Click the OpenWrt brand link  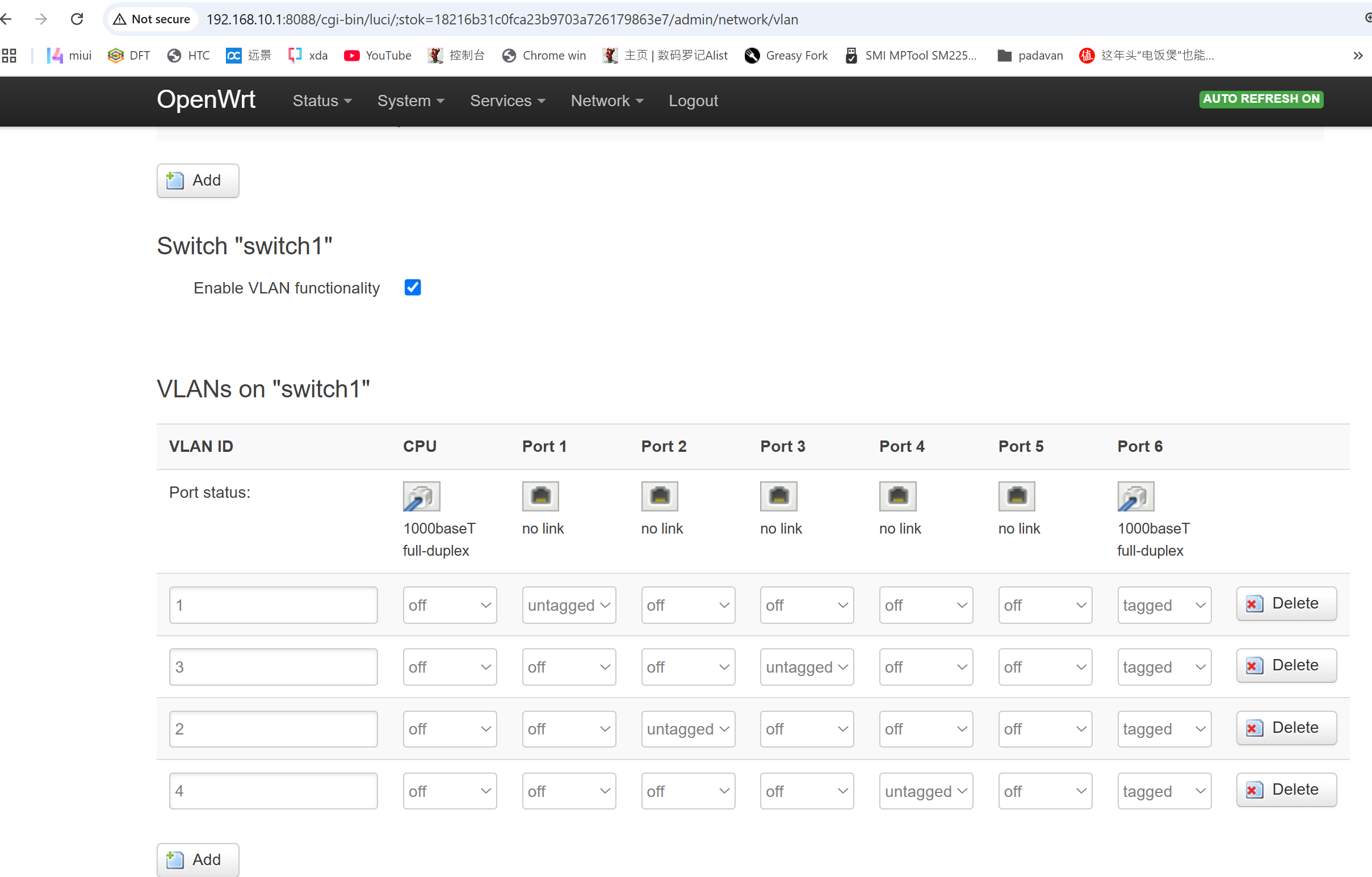[205, 99]
